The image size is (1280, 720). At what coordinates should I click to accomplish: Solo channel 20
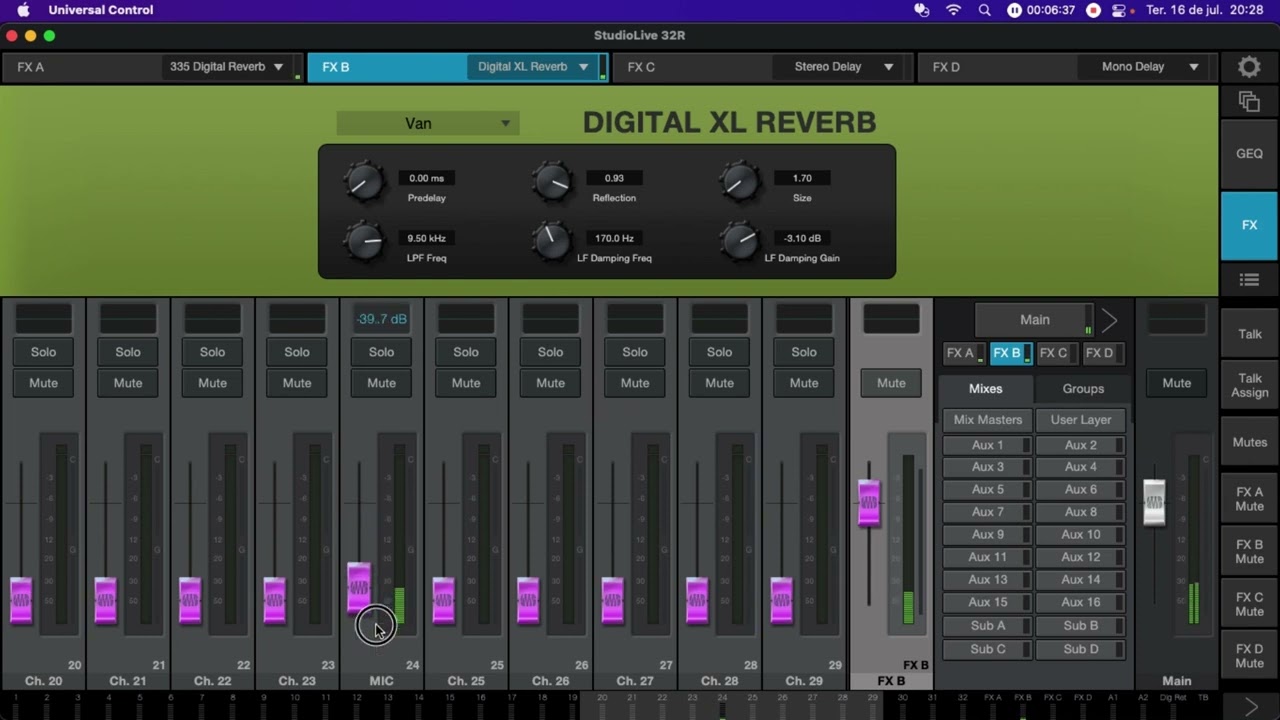43,352
